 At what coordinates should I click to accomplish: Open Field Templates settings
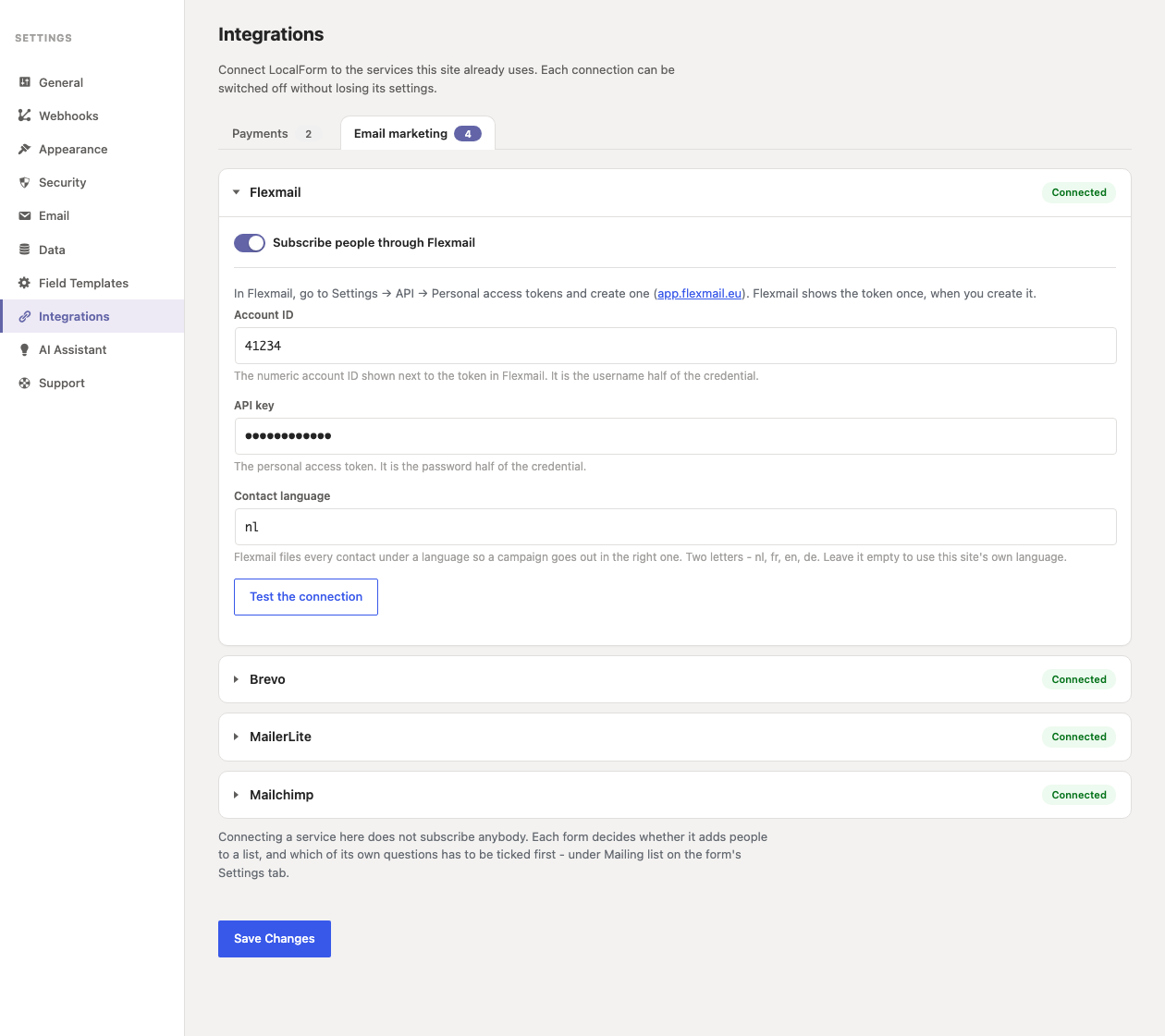[x=92, y=283]
